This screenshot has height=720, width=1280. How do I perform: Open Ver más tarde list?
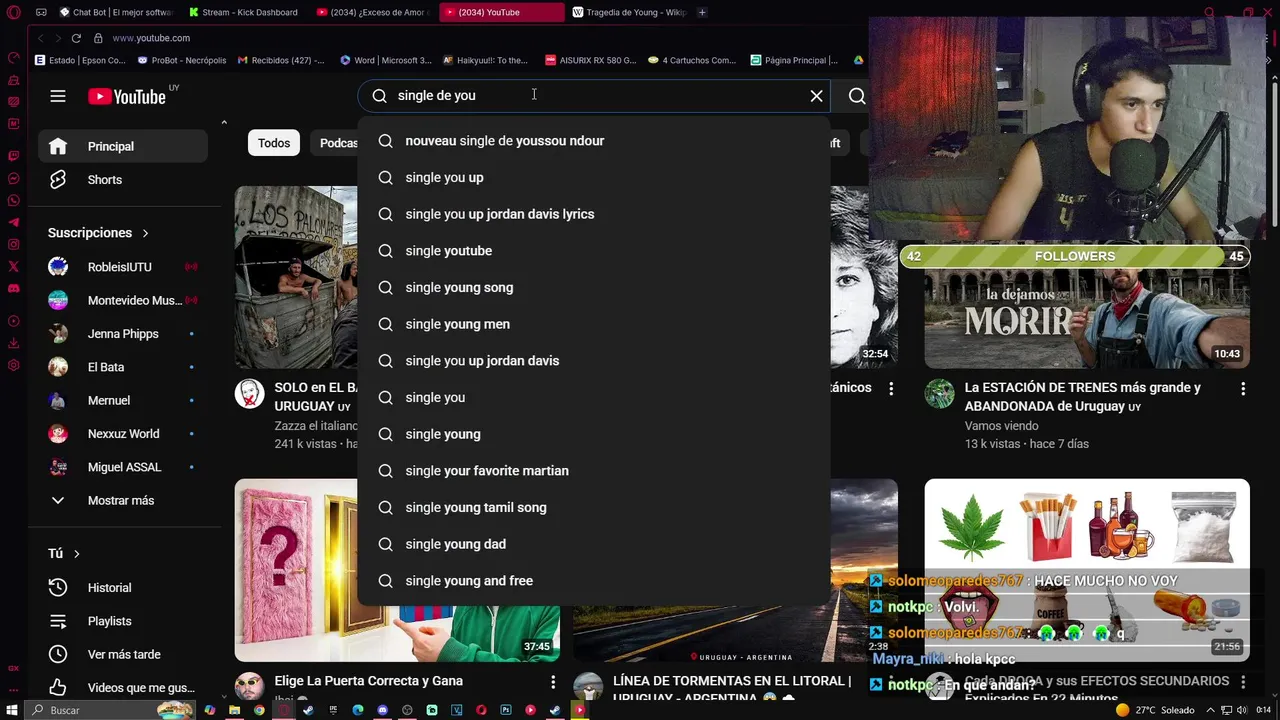click(x=123, y=654)
